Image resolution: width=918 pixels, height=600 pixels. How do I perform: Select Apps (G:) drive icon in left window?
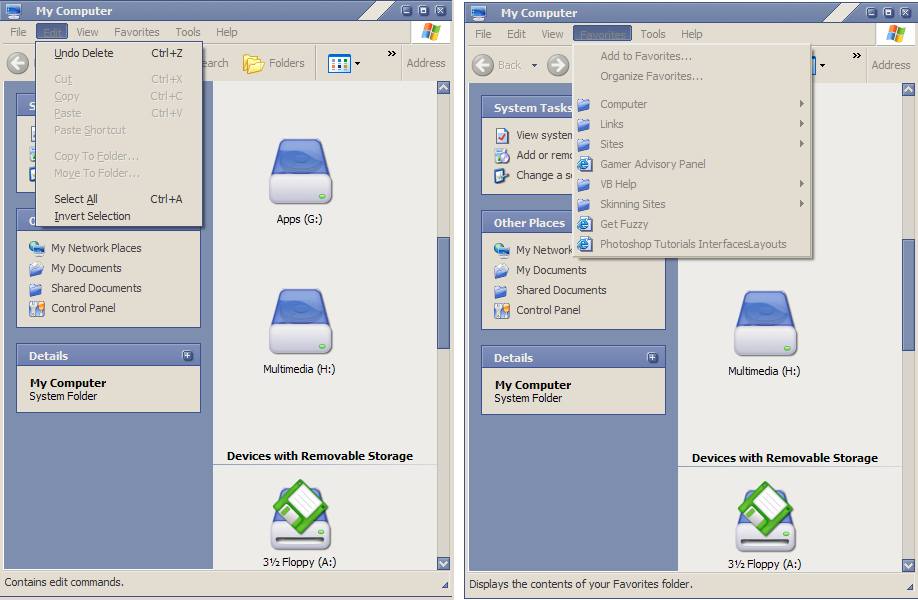300,172
